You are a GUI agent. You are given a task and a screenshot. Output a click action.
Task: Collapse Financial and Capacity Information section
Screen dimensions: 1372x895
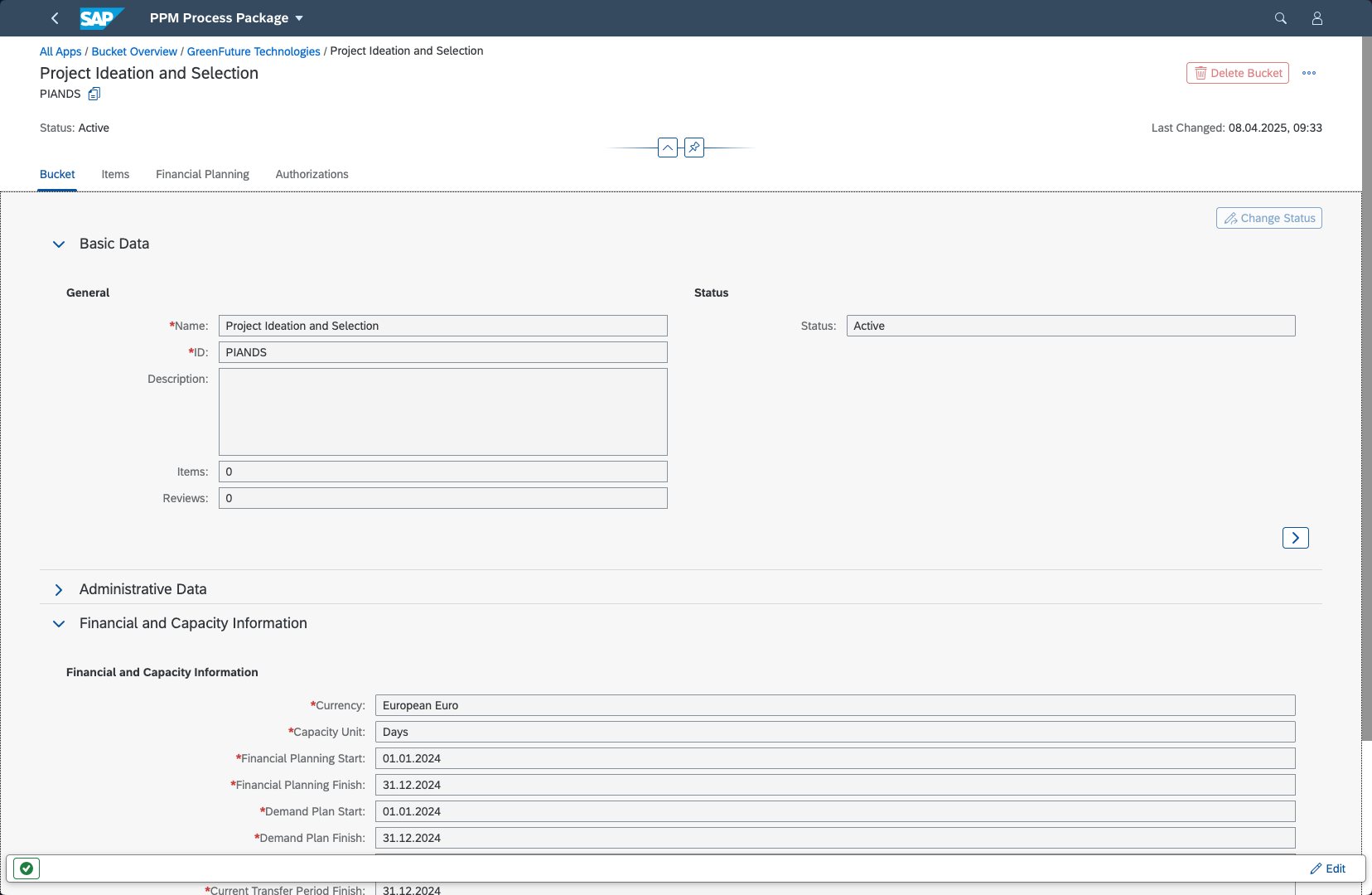59,623
